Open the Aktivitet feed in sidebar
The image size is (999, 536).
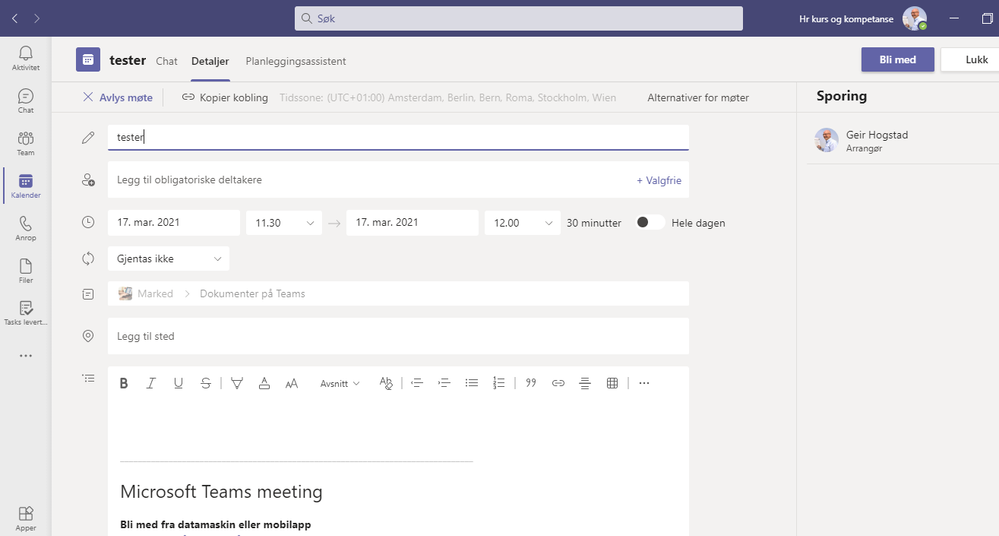point(25,58)
